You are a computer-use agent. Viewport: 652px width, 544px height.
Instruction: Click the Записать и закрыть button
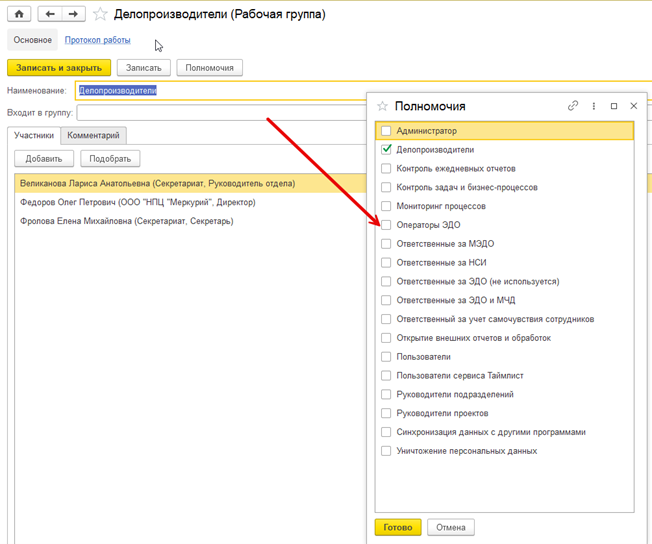click(59, 68)
